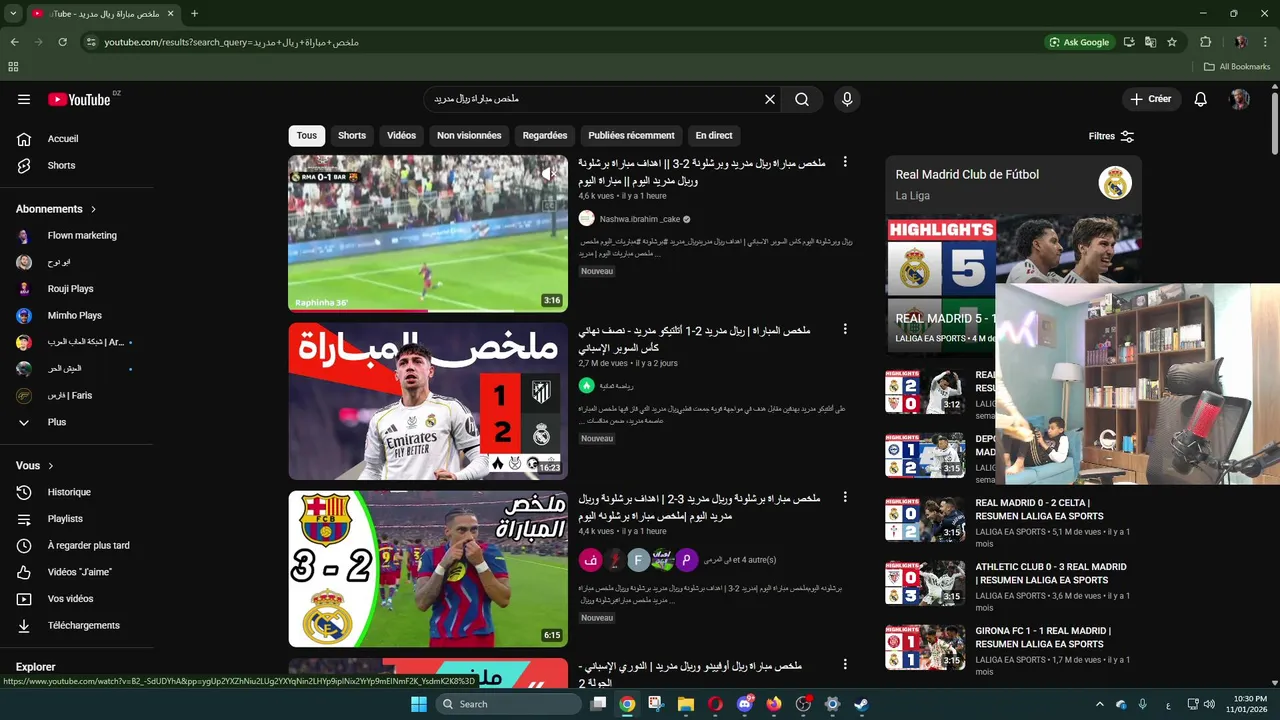Viewport: 1280px width, 720px height.
Task: Unmute the previewing first video thumbnail
Action: (x=548, y=174)
